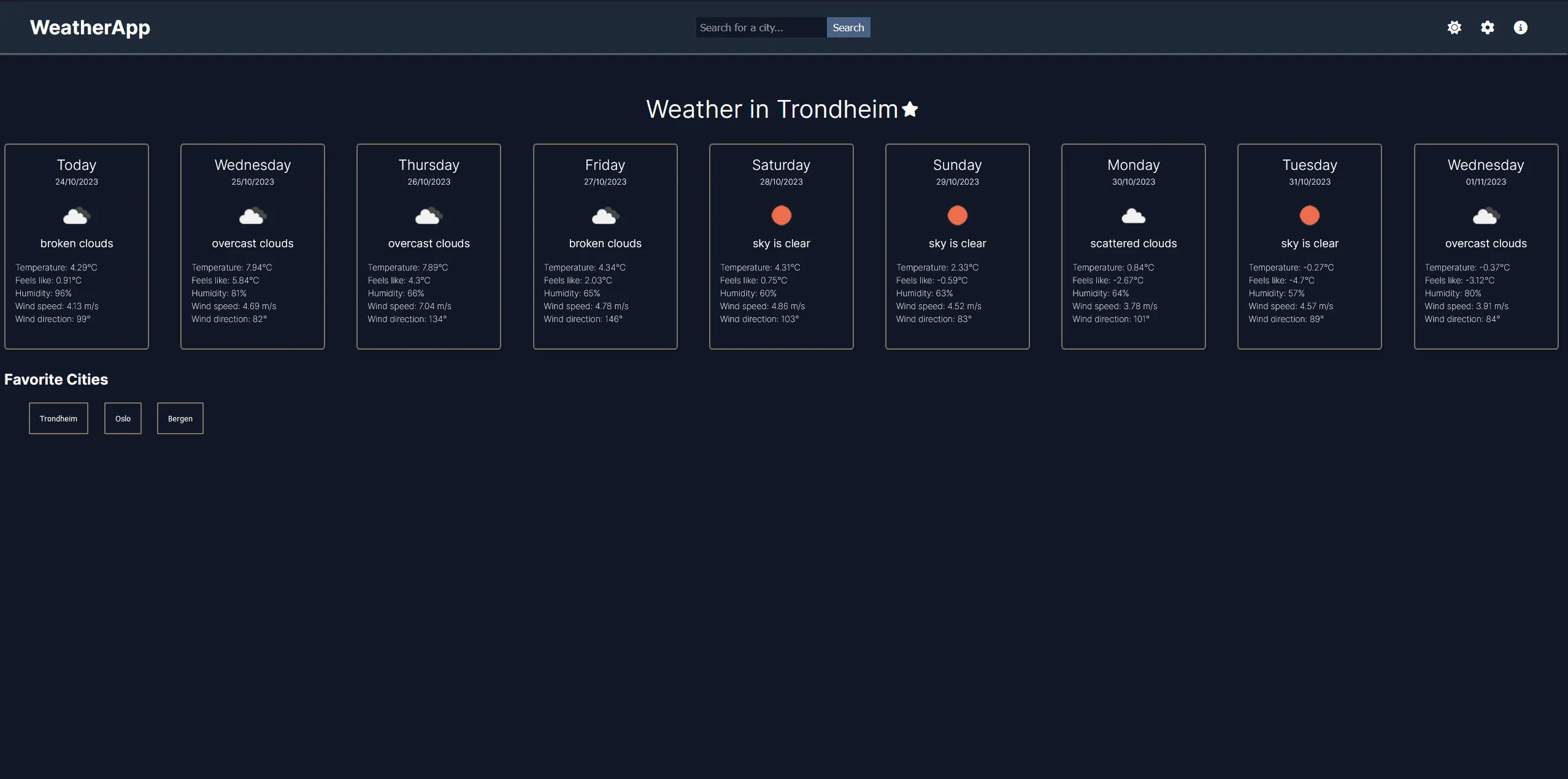Viewport: 1568px width, 779px height.
Task: Open settings via the gear icon
Action: coord(1488,27)
